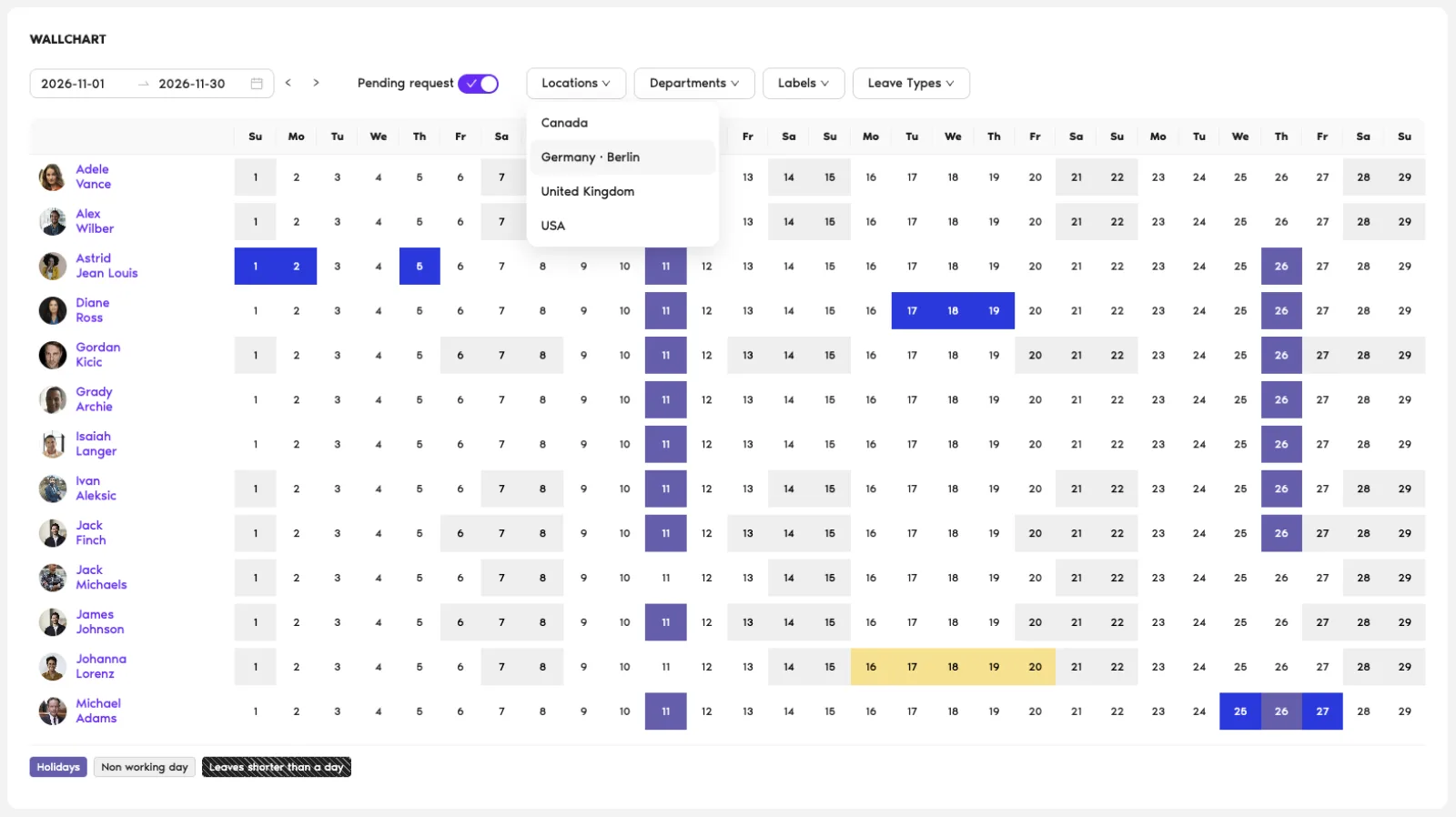The width and height of the screenshot is (1456, 817).
Task: Click Alex Wilber's avatar
Action: pyautogui.click(x=53, y=221)
